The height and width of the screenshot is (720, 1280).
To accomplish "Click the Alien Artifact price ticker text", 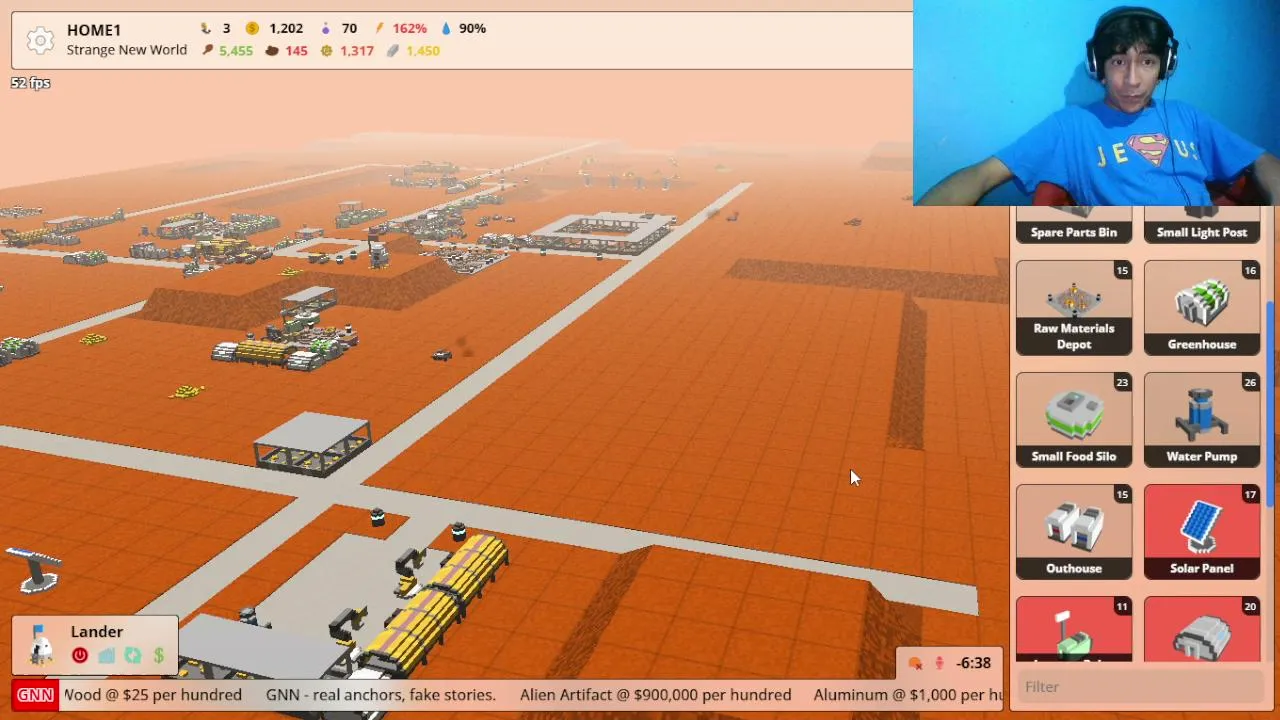I will pyautogui.click(x=656, y=695).
